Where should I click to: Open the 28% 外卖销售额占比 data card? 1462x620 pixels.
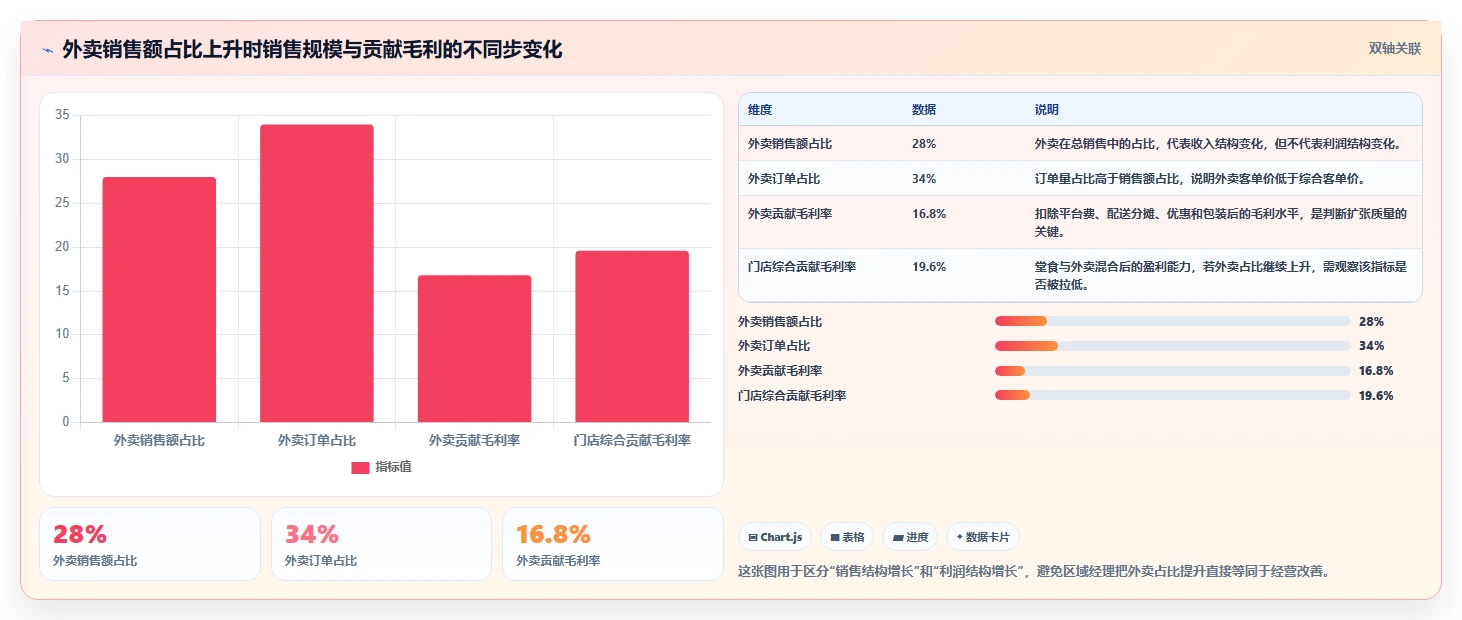(150, 544)
